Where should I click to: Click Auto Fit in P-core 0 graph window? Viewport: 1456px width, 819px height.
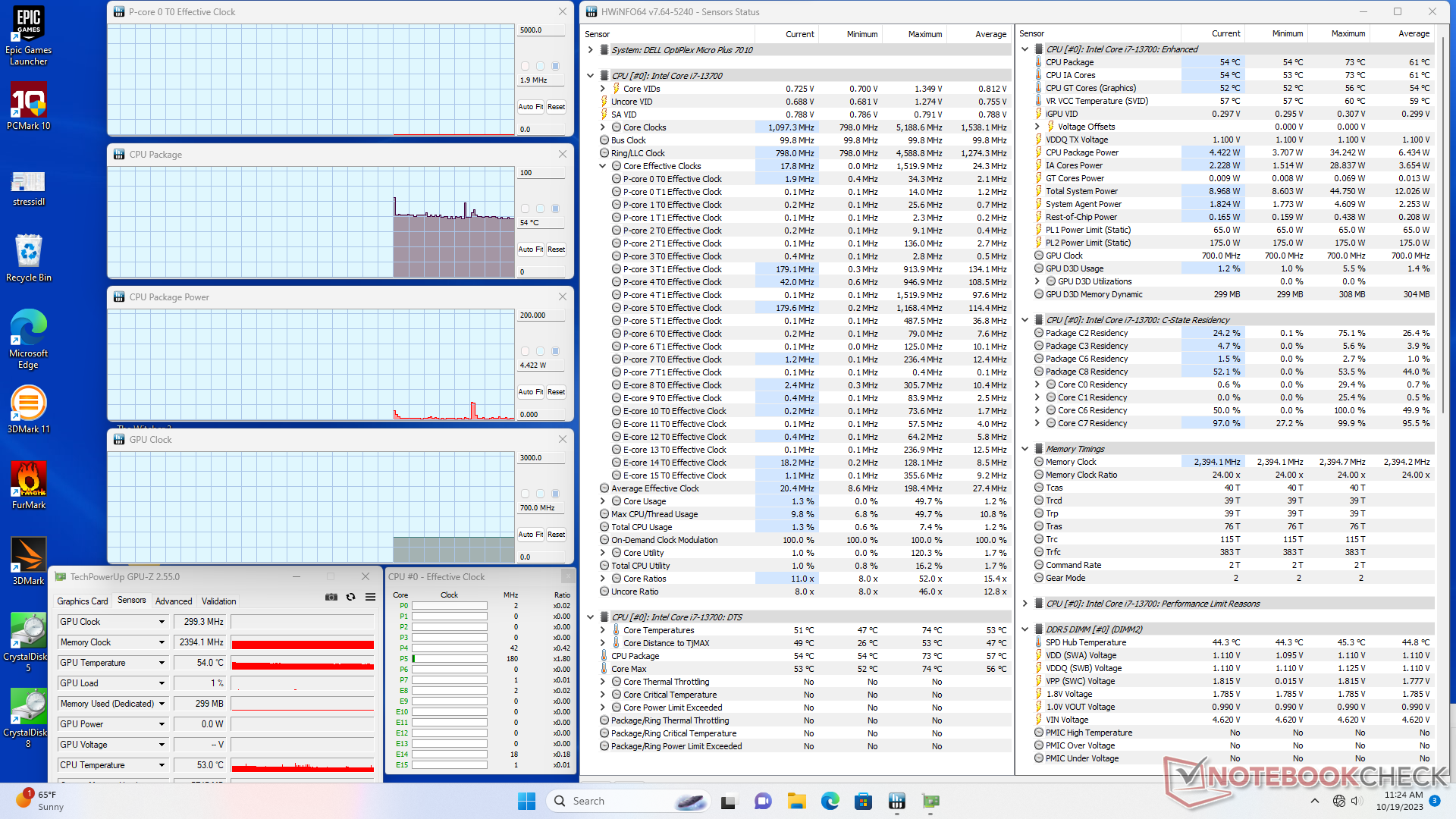click(531, 107)
